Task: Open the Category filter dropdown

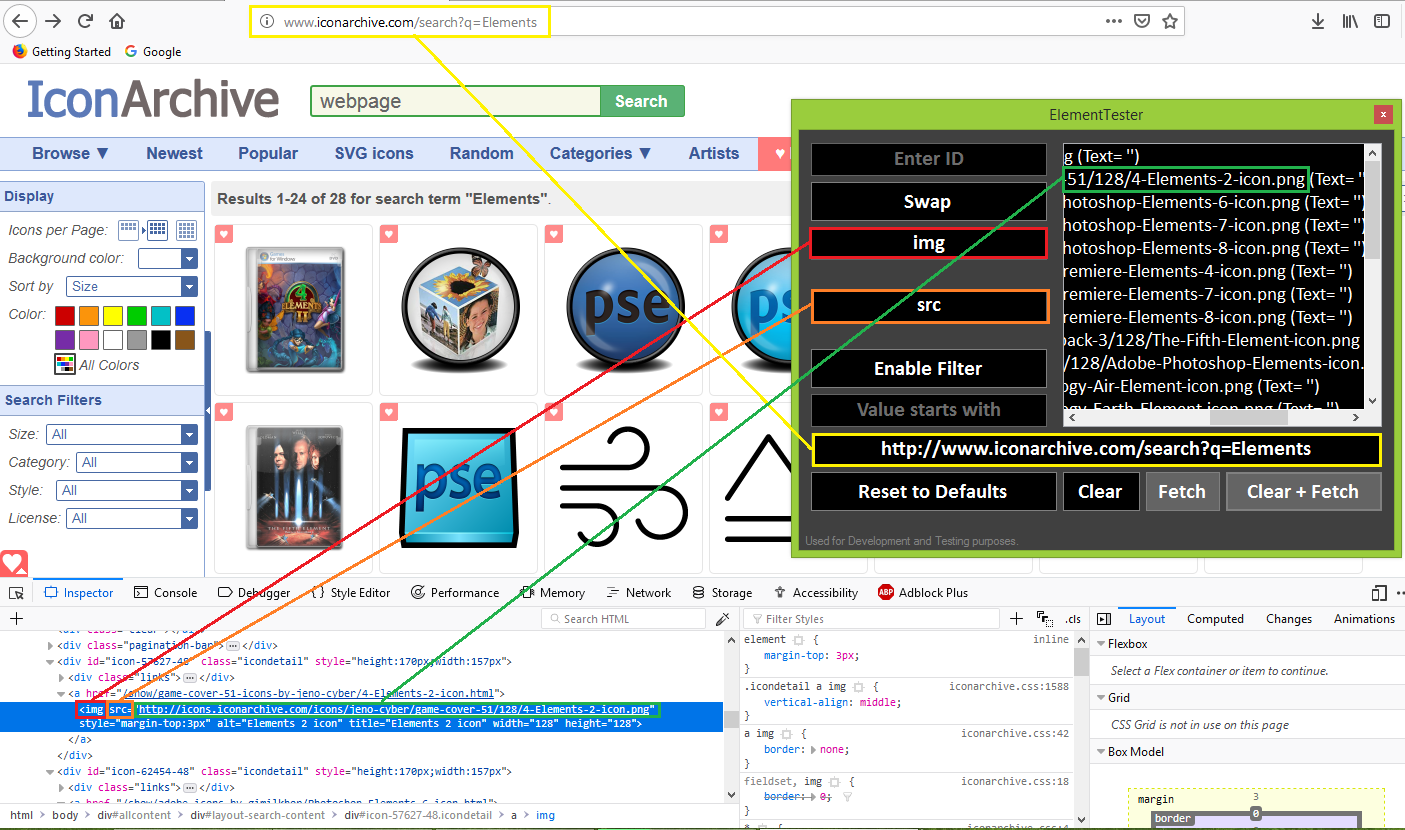Action: click(x=137, y=462)
